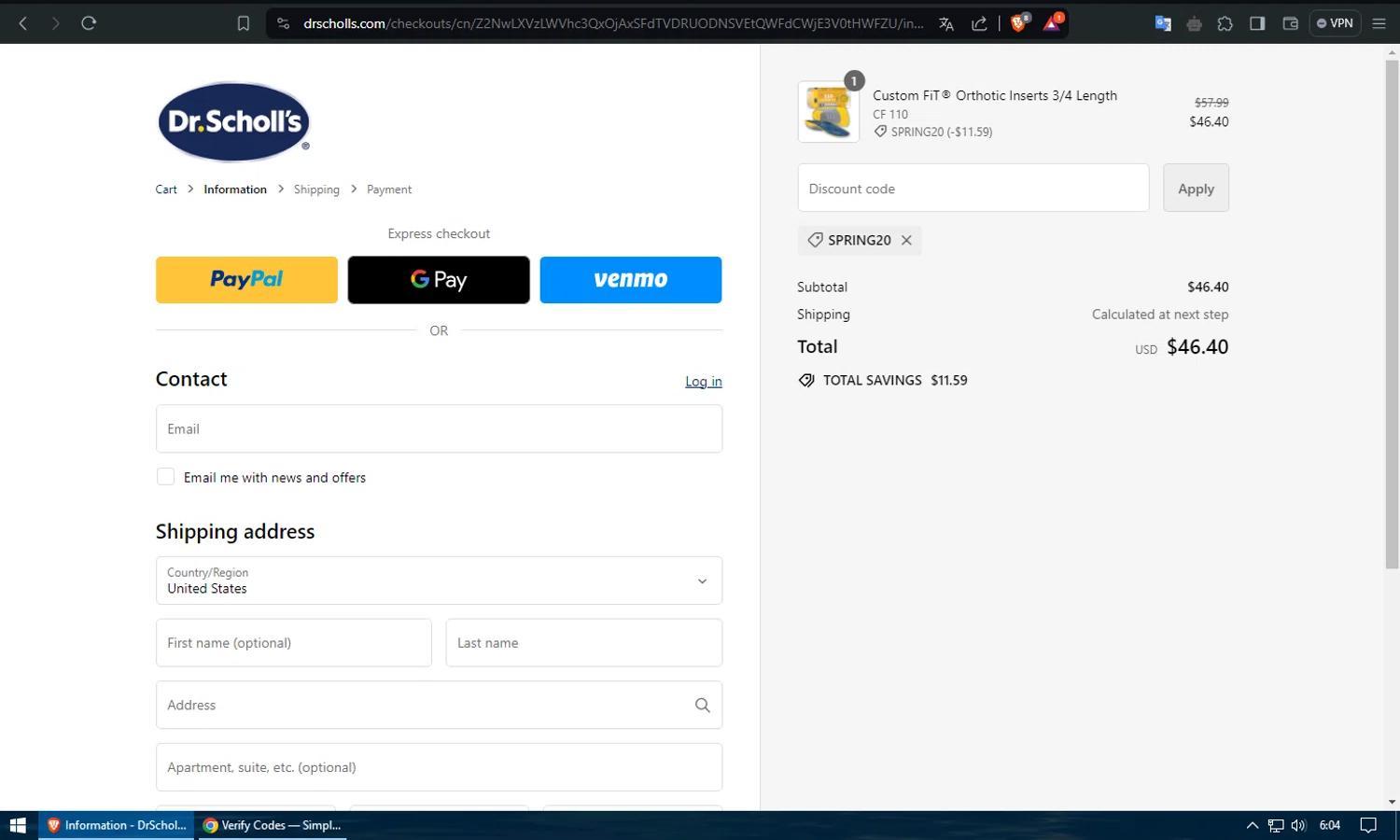The image size is (1400, 840).
Task: Open the VPN button
Action: click(1335, 23)
